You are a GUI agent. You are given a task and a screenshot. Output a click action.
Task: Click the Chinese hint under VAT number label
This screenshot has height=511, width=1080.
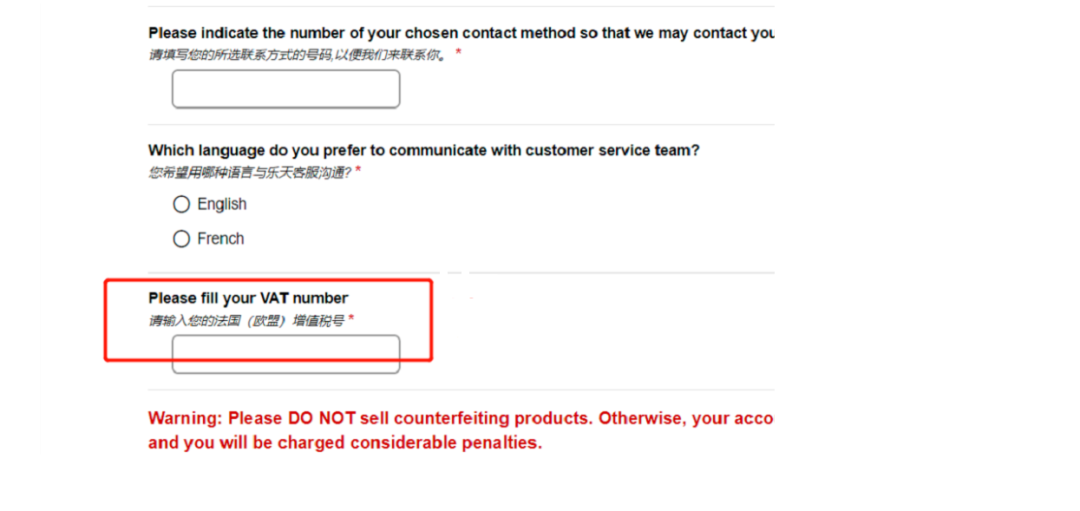(246, 321)
